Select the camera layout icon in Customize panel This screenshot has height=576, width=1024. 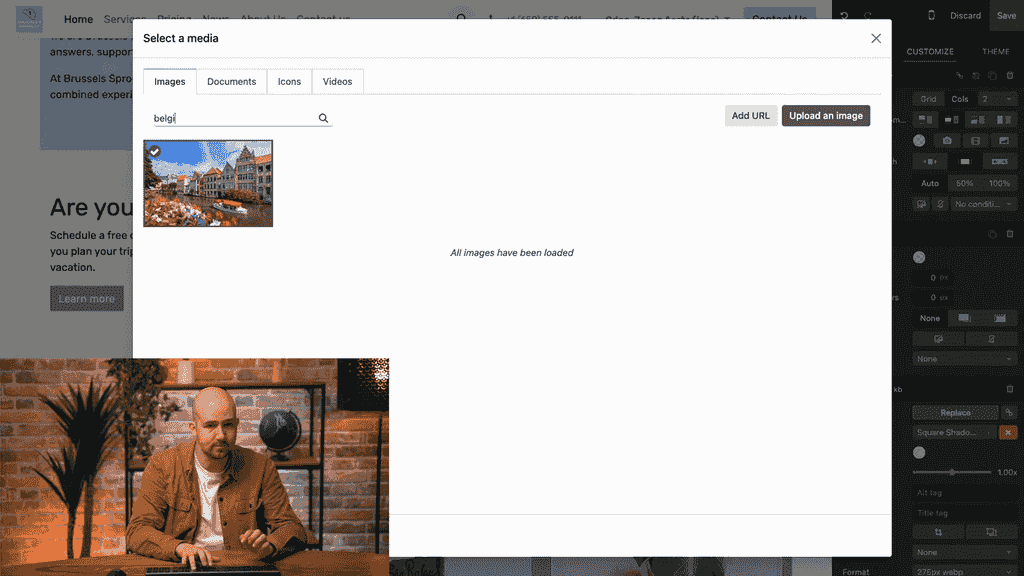coord(947,140)
